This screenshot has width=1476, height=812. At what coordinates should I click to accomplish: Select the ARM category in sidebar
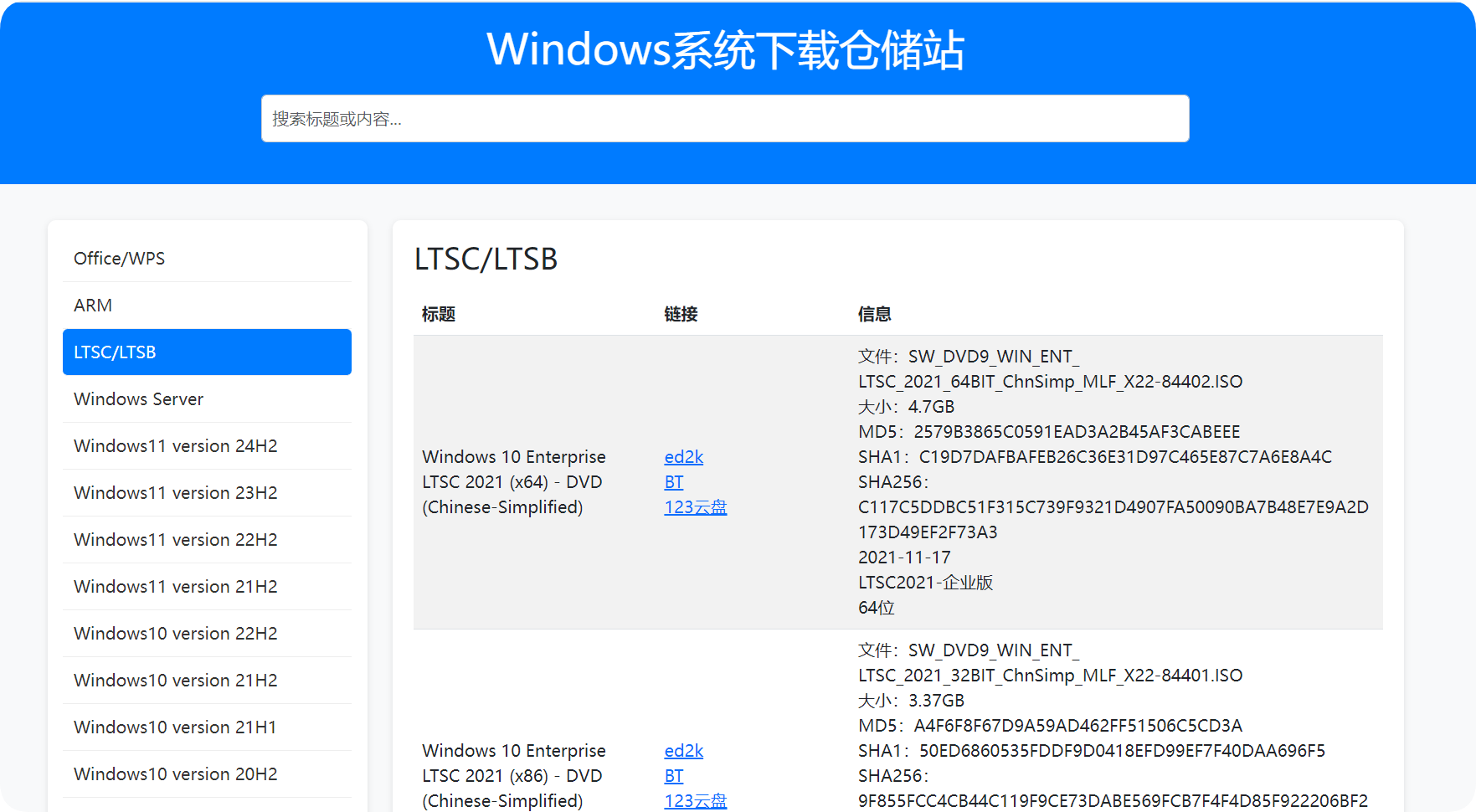[207, 306]
